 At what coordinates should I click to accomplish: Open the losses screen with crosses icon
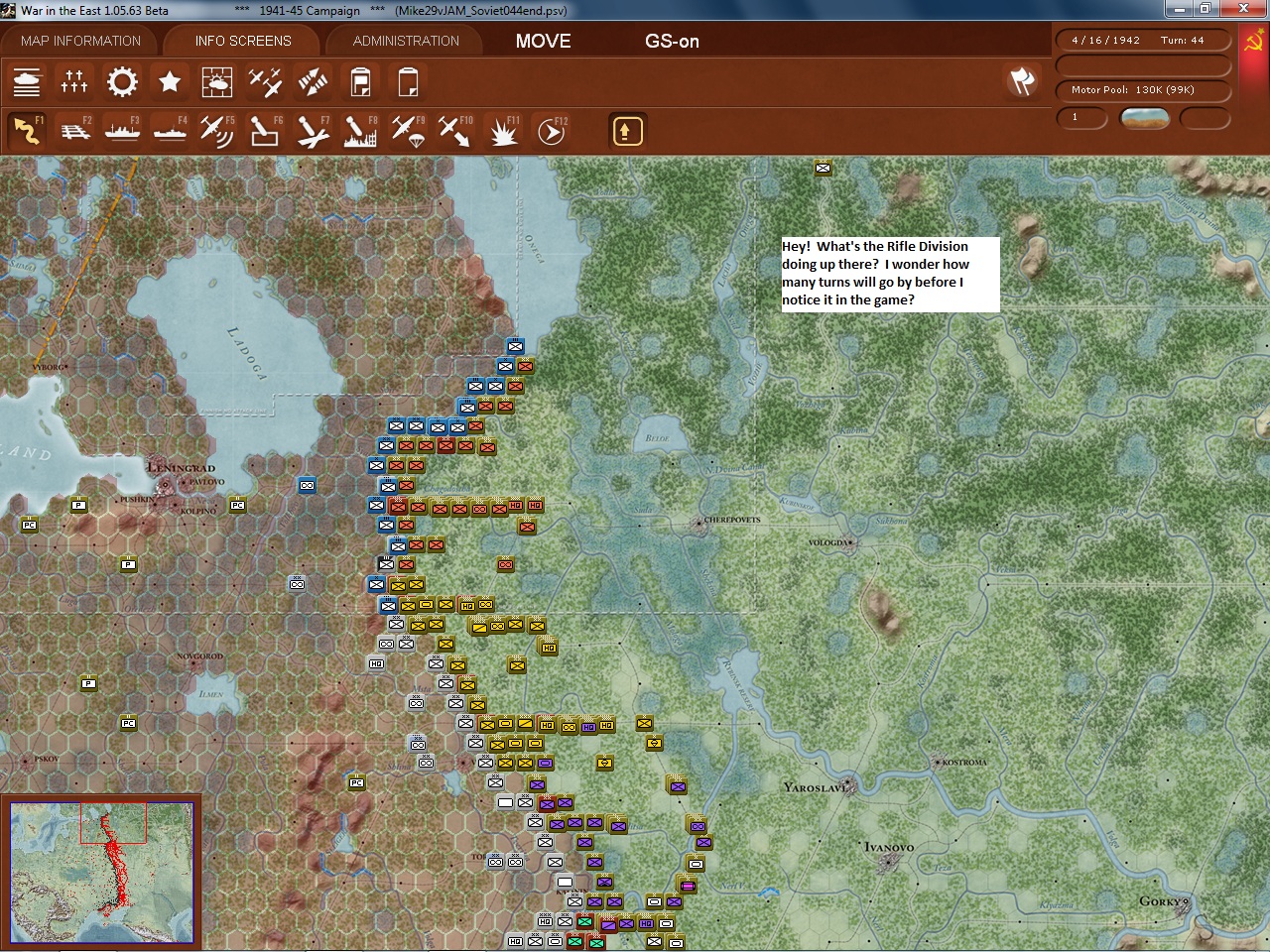point(74,82)
